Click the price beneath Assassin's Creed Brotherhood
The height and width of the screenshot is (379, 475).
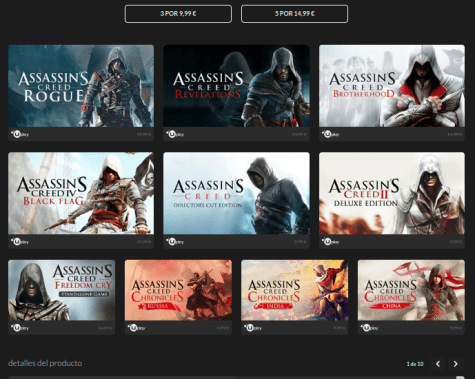click(455, 135)
